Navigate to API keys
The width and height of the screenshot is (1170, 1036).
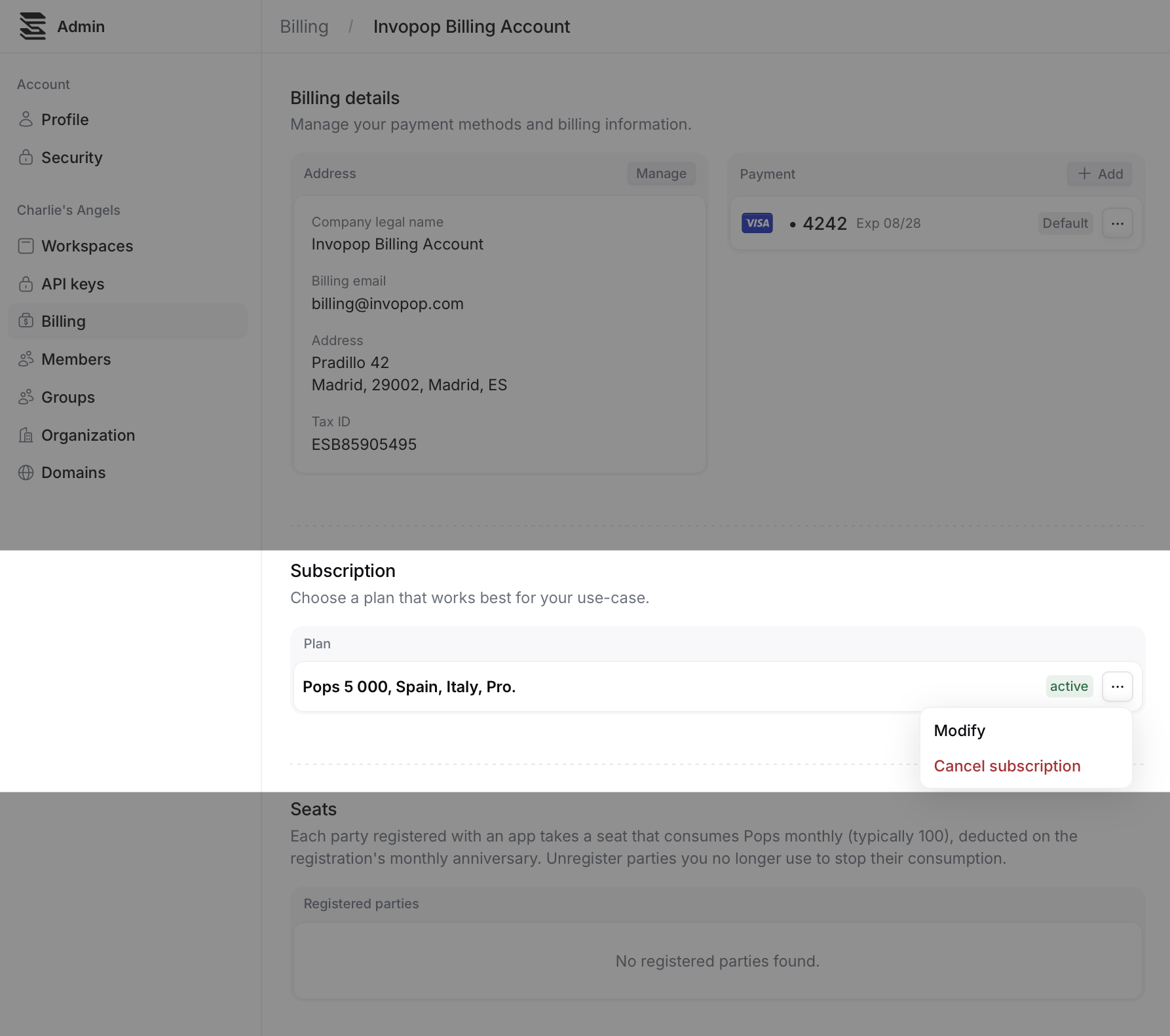pyautogui.click(x=128, y=284)
